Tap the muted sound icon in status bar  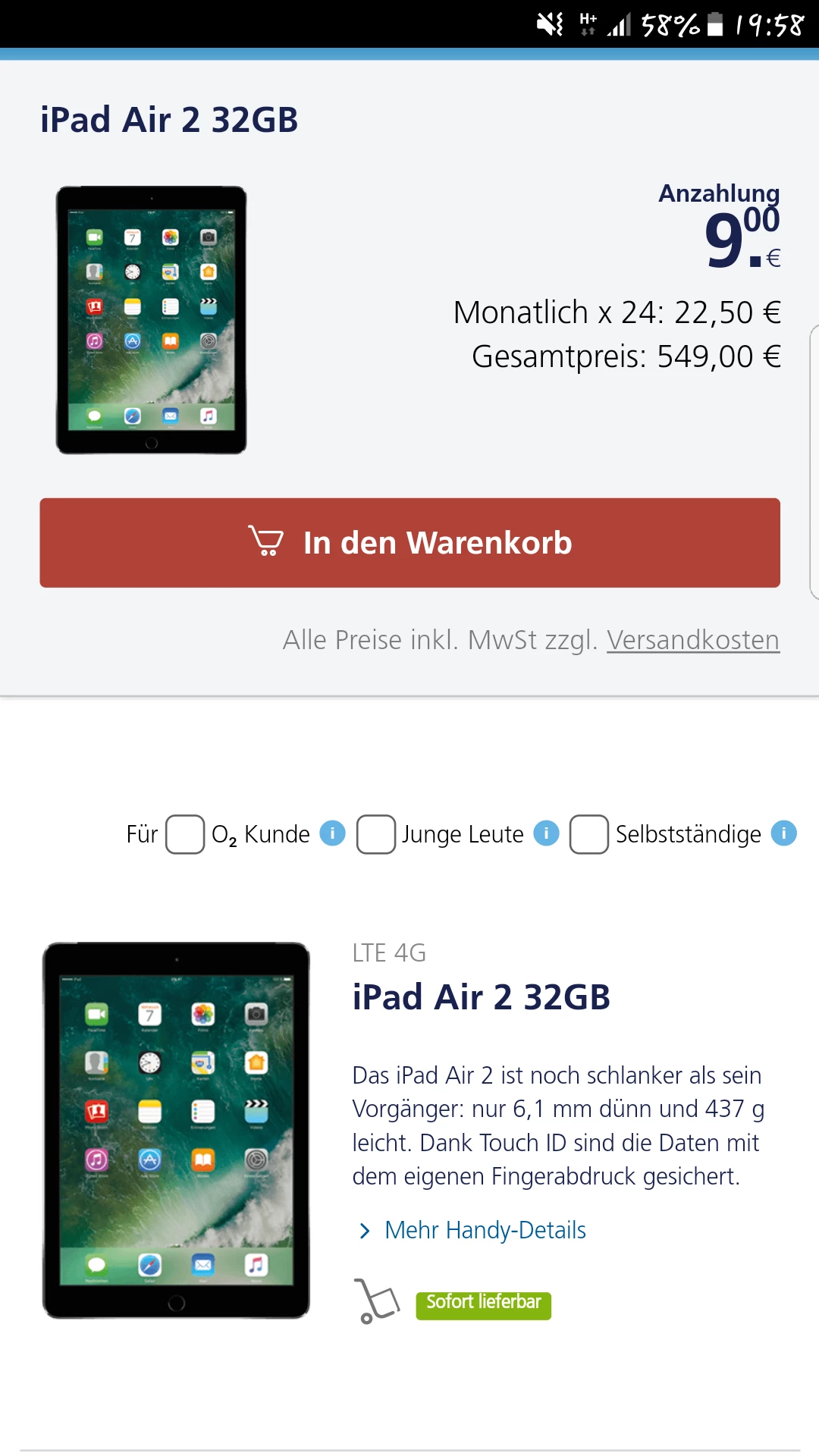coord(550,24)
